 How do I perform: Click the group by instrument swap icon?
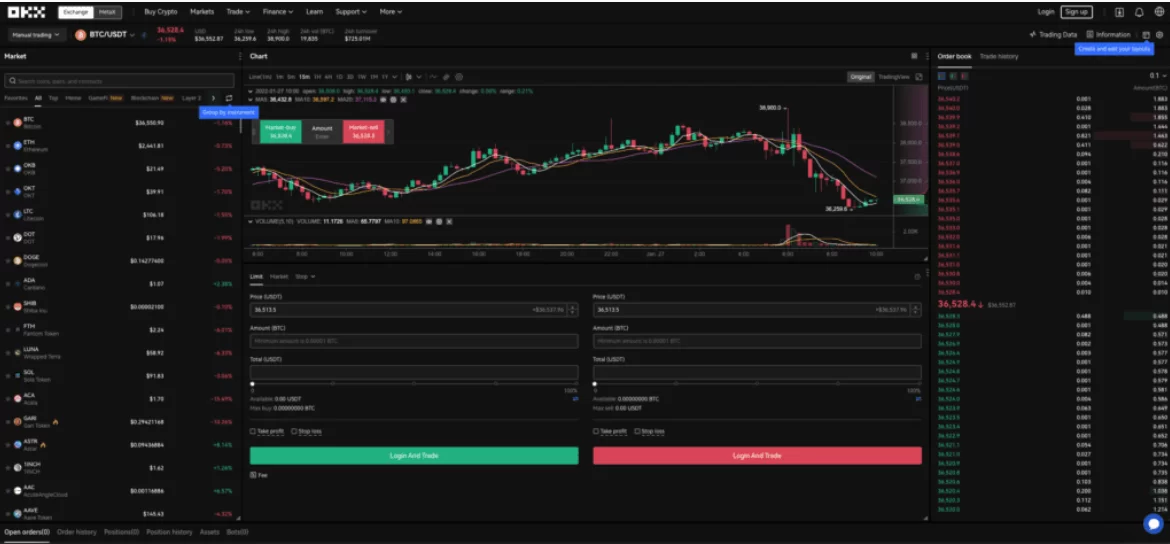tap(228, 98)
